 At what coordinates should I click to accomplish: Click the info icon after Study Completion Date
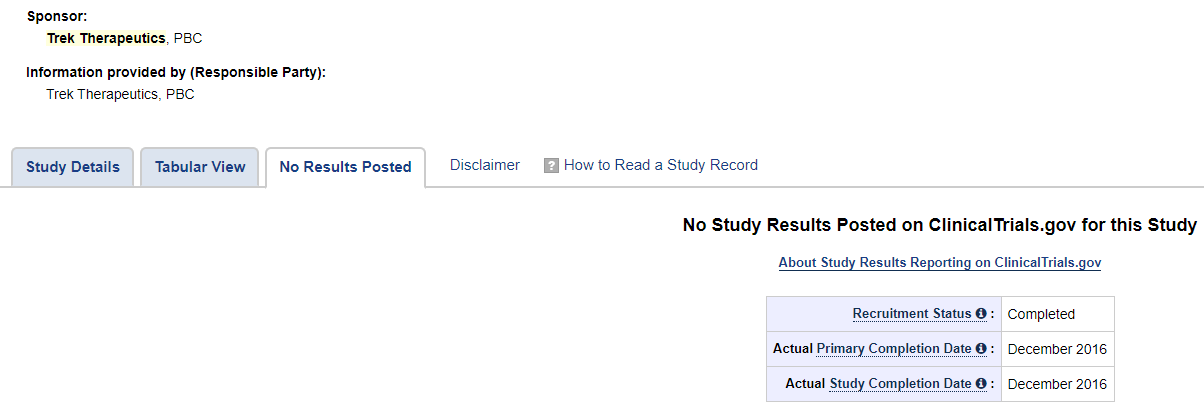tap(981, 384)
